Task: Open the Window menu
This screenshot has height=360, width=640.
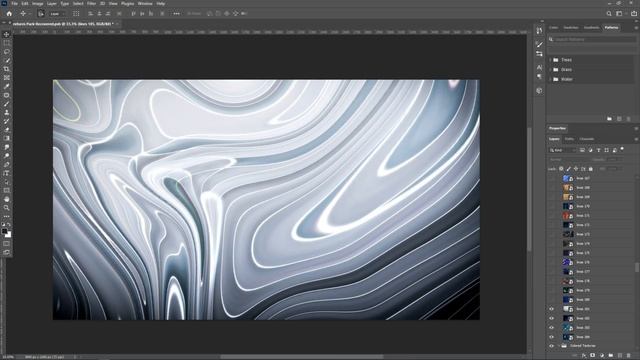Action: [x=145, y=3]
